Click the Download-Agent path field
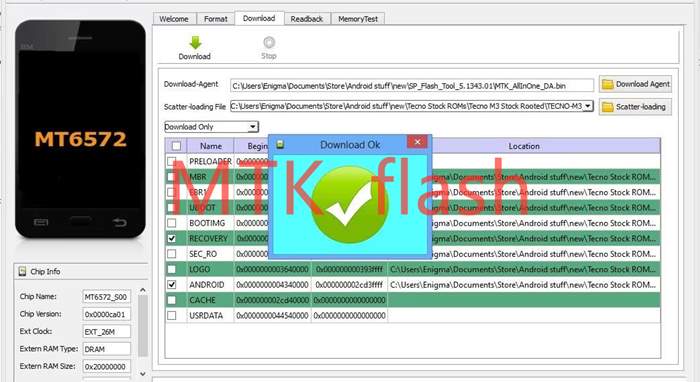 [x=412, y=86]
